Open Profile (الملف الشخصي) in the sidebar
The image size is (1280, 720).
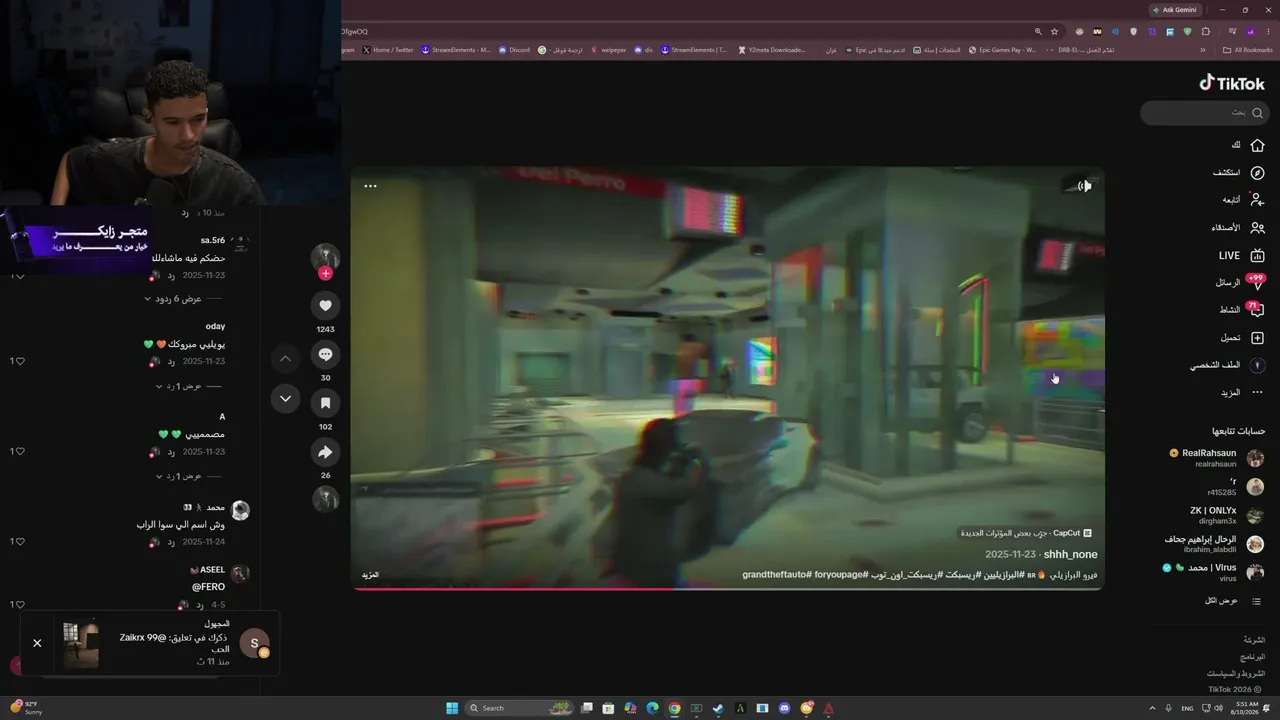click(x=1227, y=365)
